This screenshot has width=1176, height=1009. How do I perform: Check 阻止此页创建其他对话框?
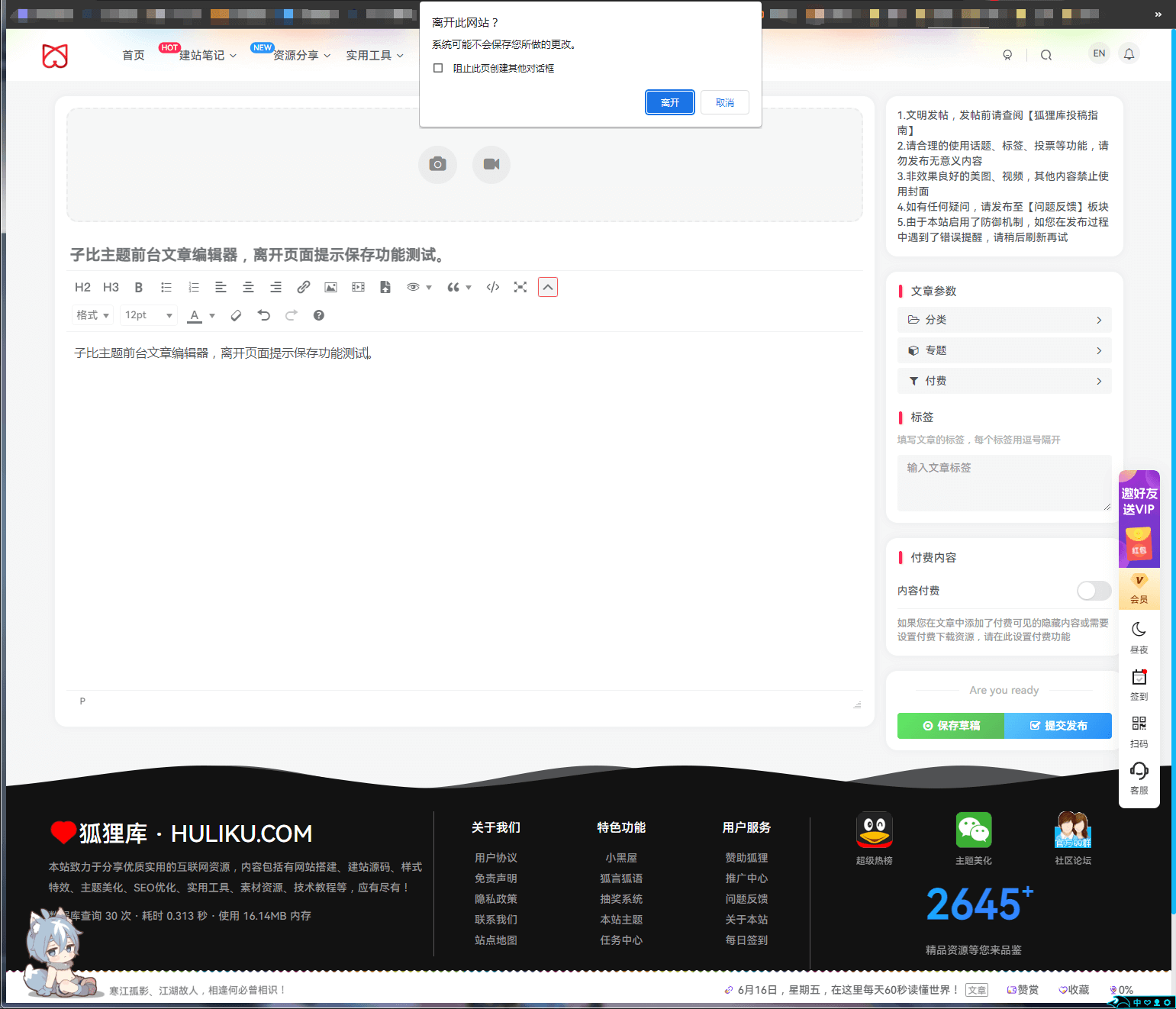[x=438, y=67]
